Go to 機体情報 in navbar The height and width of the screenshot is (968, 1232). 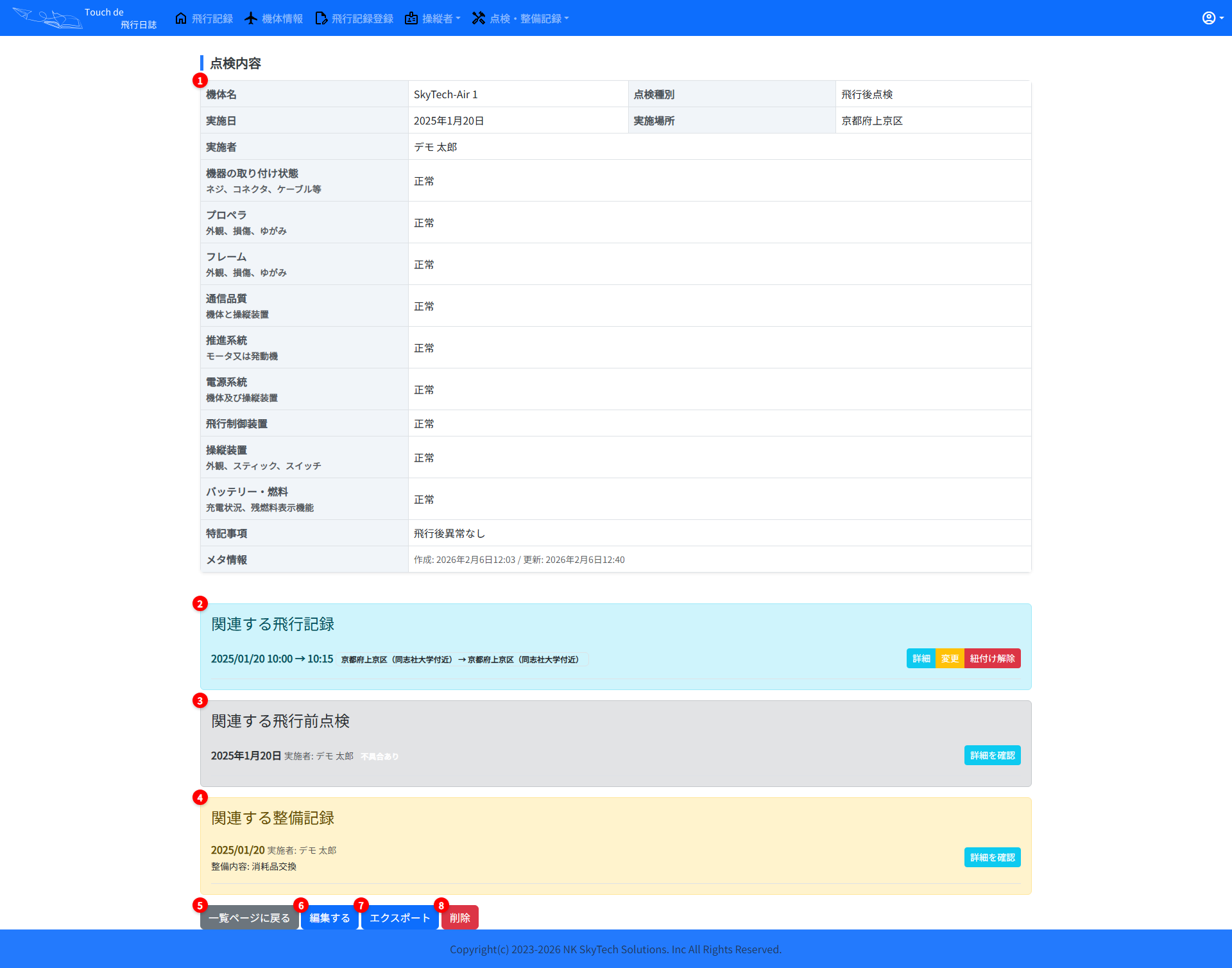282,19
